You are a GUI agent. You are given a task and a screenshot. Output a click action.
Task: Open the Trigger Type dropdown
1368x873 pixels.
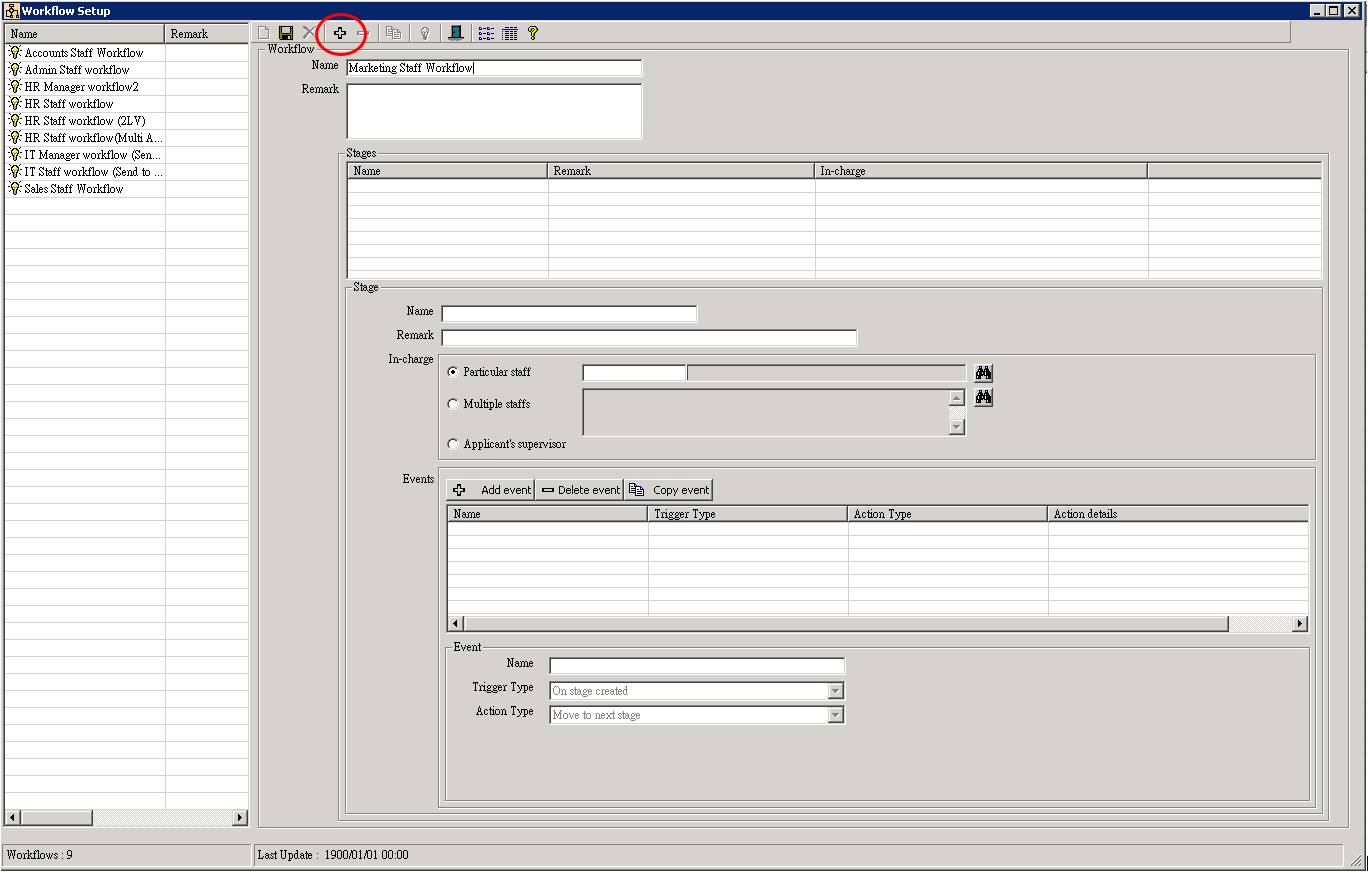836,691
